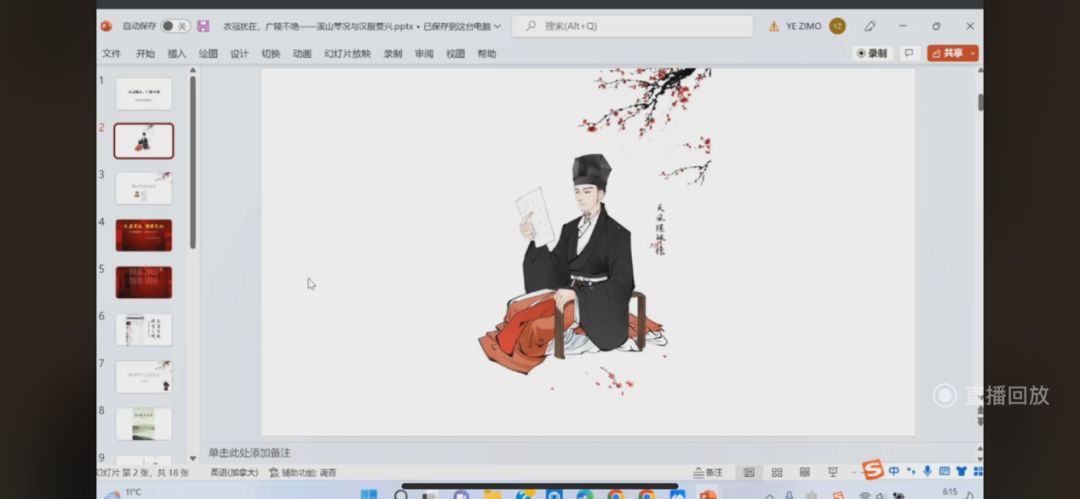Viewport: 1080px width, 499px height.
Task: Select slide 3 thumbnail
Action: click(x=144, y=188)
